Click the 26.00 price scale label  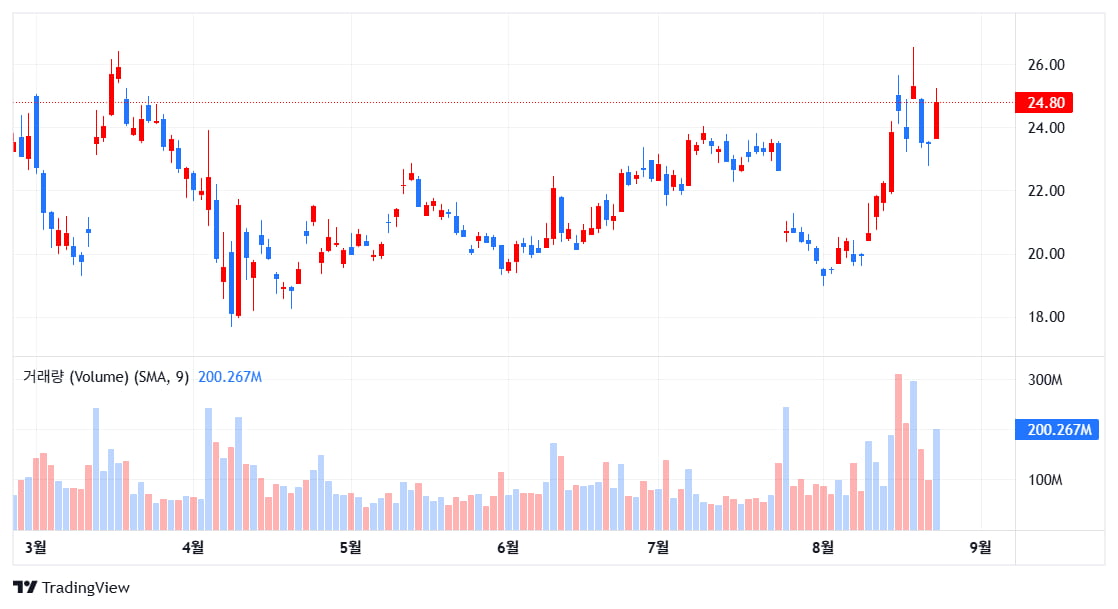point(1045,65)
